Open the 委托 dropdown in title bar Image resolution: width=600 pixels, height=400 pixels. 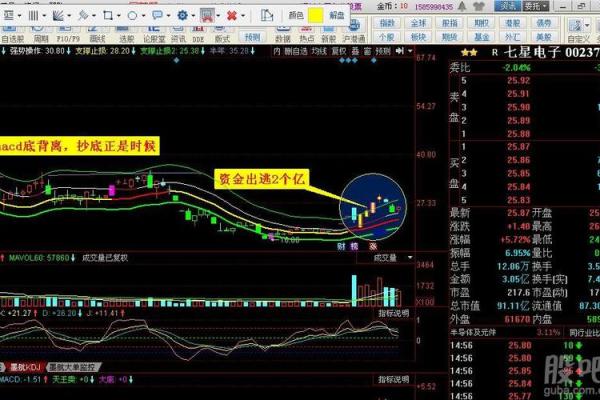536,6
